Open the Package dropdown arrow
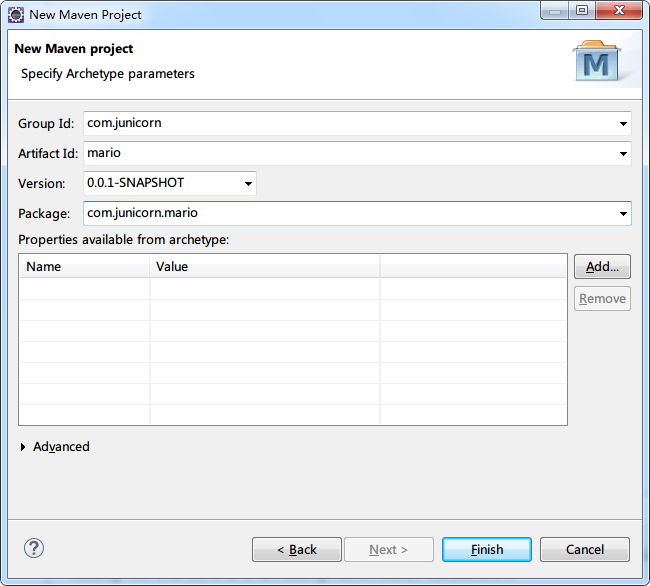 [x=623, y=214]
